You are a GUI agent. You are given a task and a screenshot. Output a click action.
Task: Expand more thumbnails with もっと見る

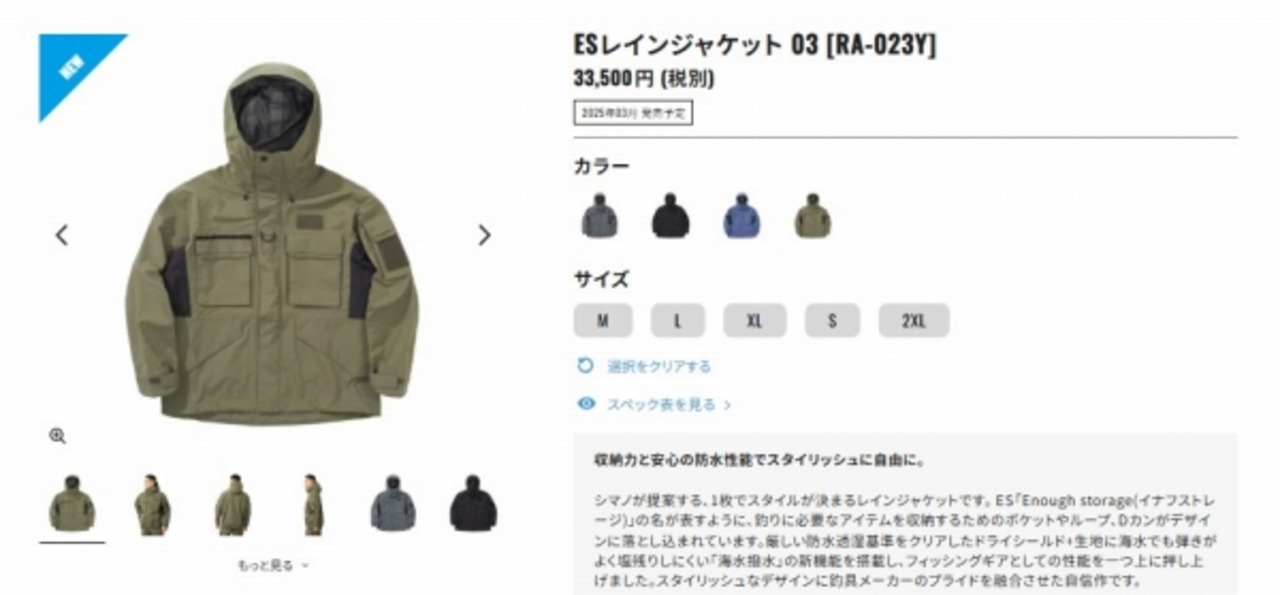(x=273, y=565)
